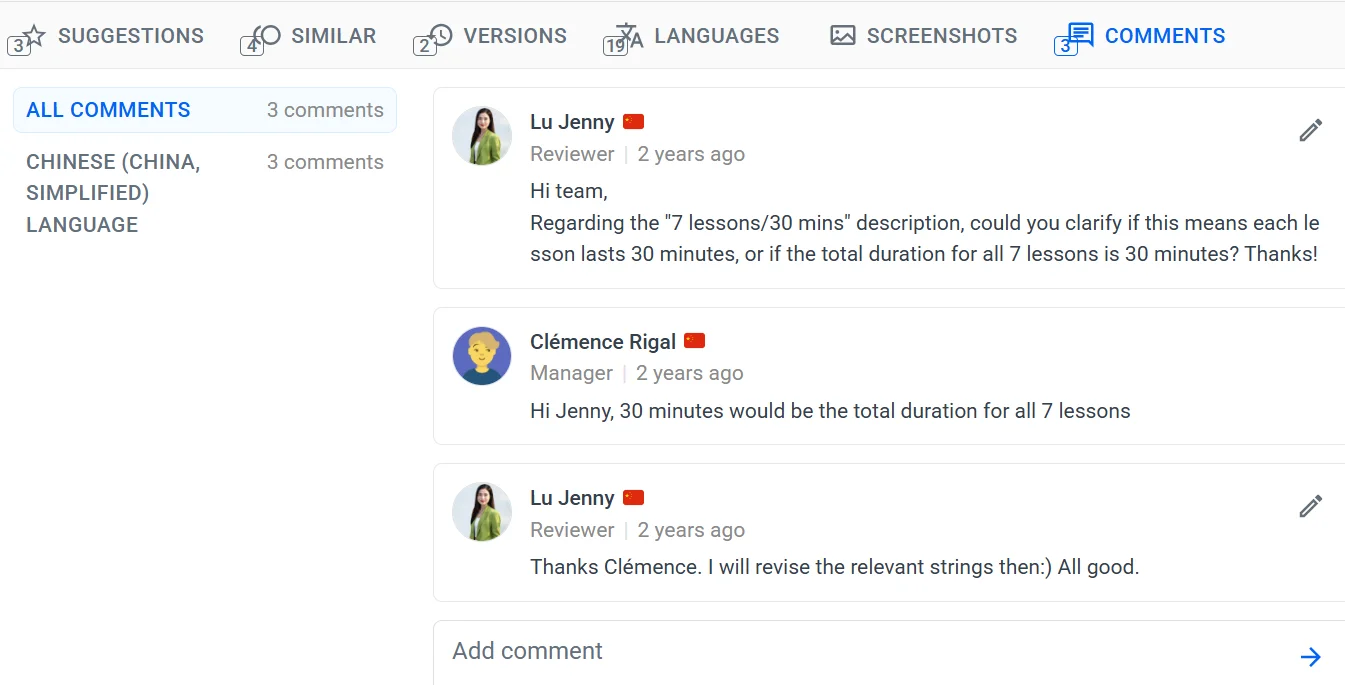This screenshot has width=1345, height=685.
Task: Send comment with the arrow icon
Action: point(1310,657)
